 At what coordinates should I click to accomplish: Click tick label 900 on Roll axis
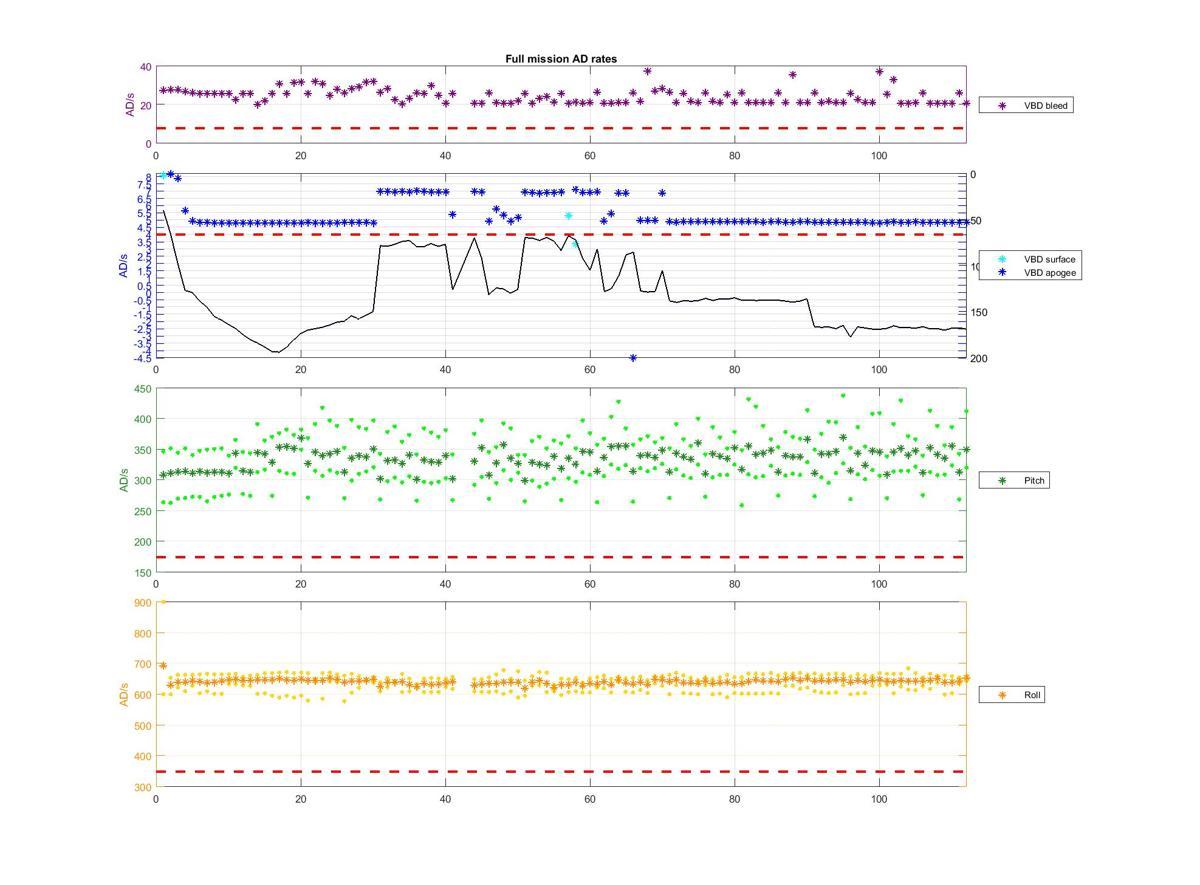[141, 602]
